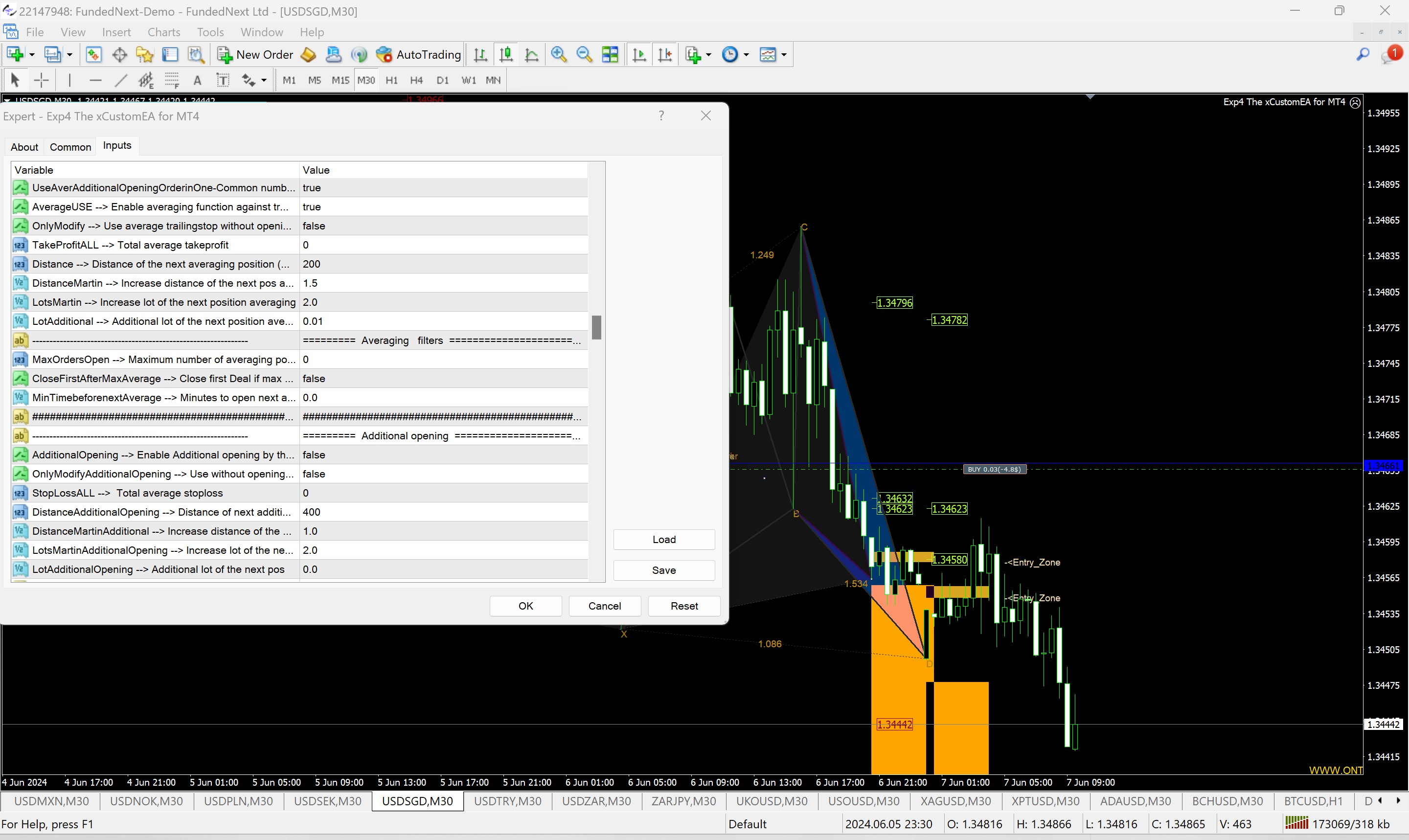Toggle chart Auto Scroll icon
The height and width of the screenshot is (840, 1409).
[639, 55]
